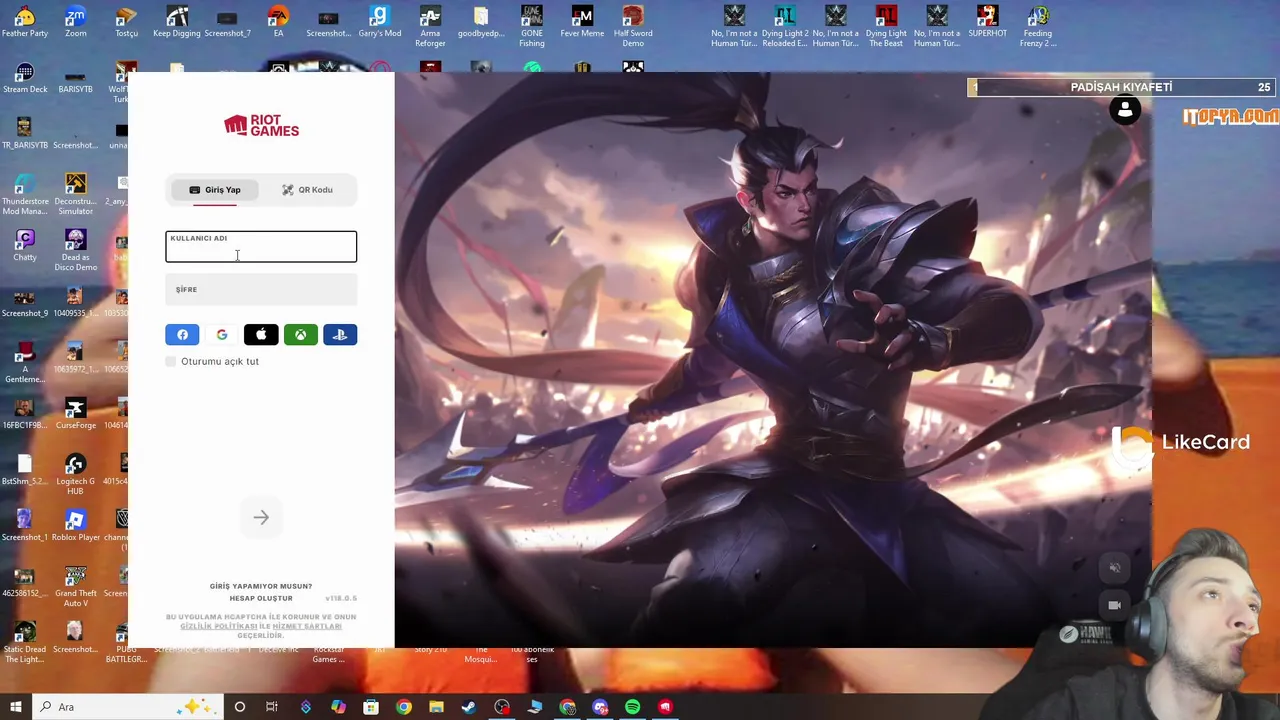Tick the 'Oturumu açık tut' checkbox
The height and width of the screenshot is (720, 1280).
tap(171, 361)
